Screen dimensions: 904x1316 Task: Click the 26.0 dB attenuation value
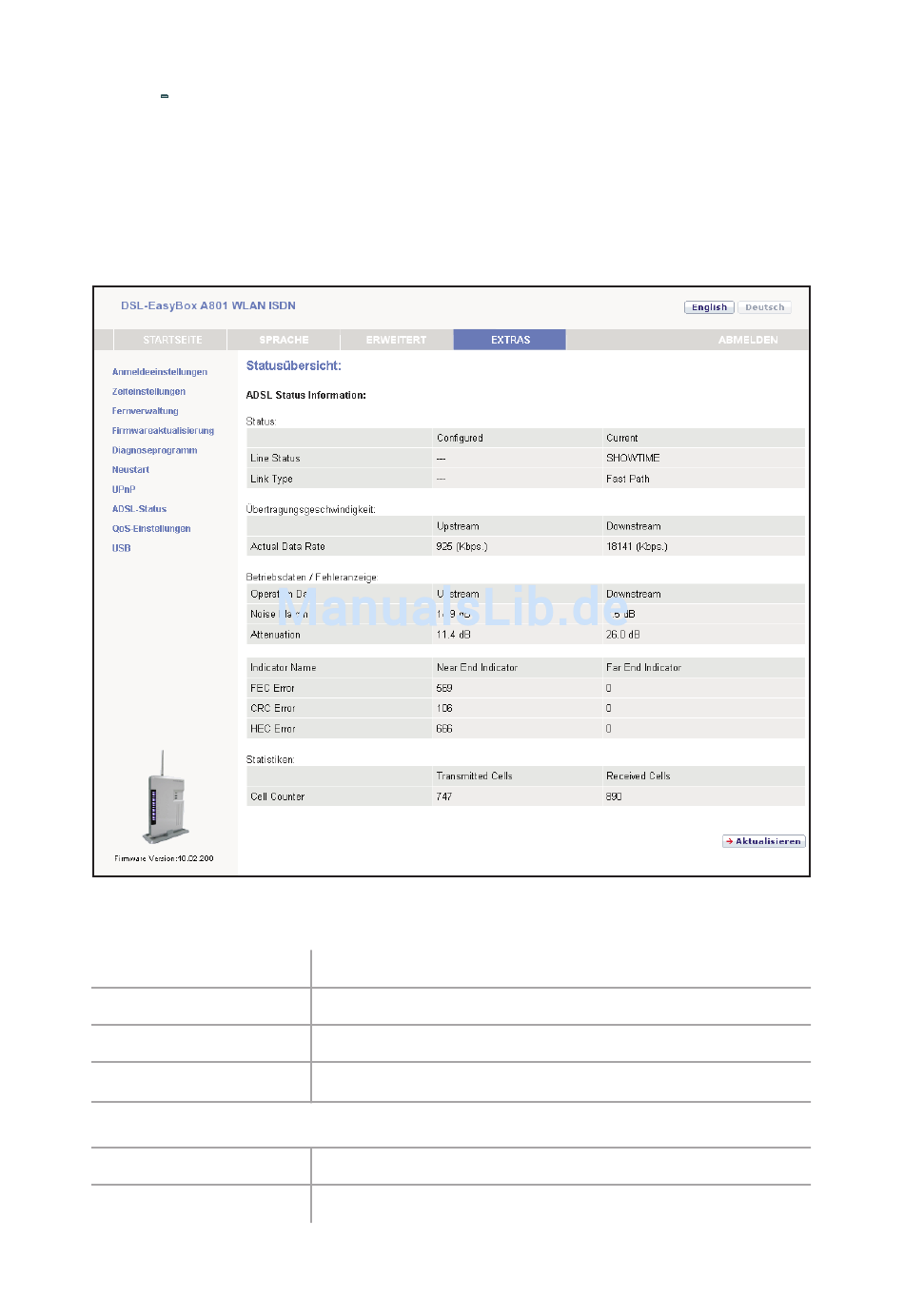click(622, 635)
